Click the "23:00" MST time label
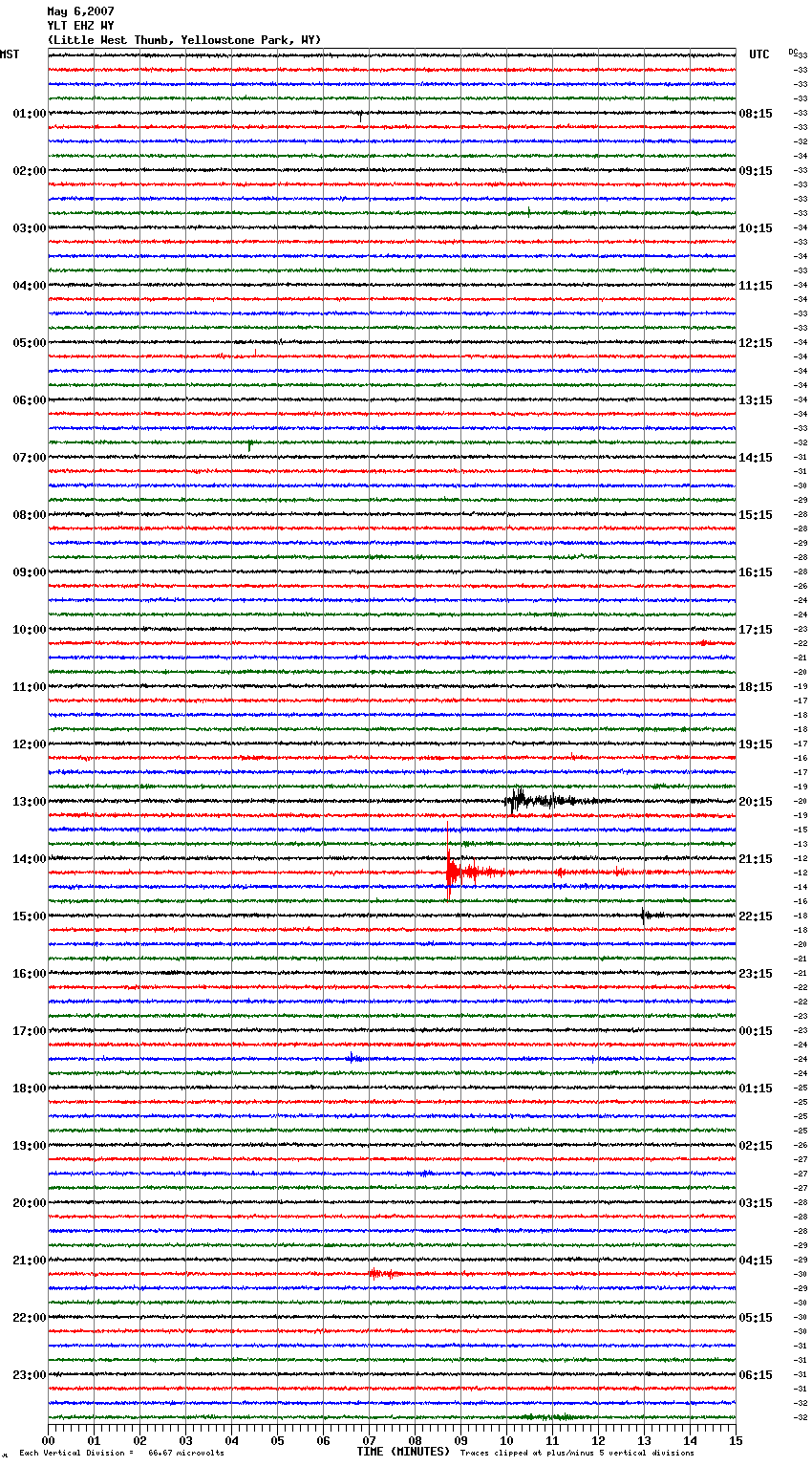This screenshot has height=1466, width=812. pyautogui.click(x=30, y=1375)
